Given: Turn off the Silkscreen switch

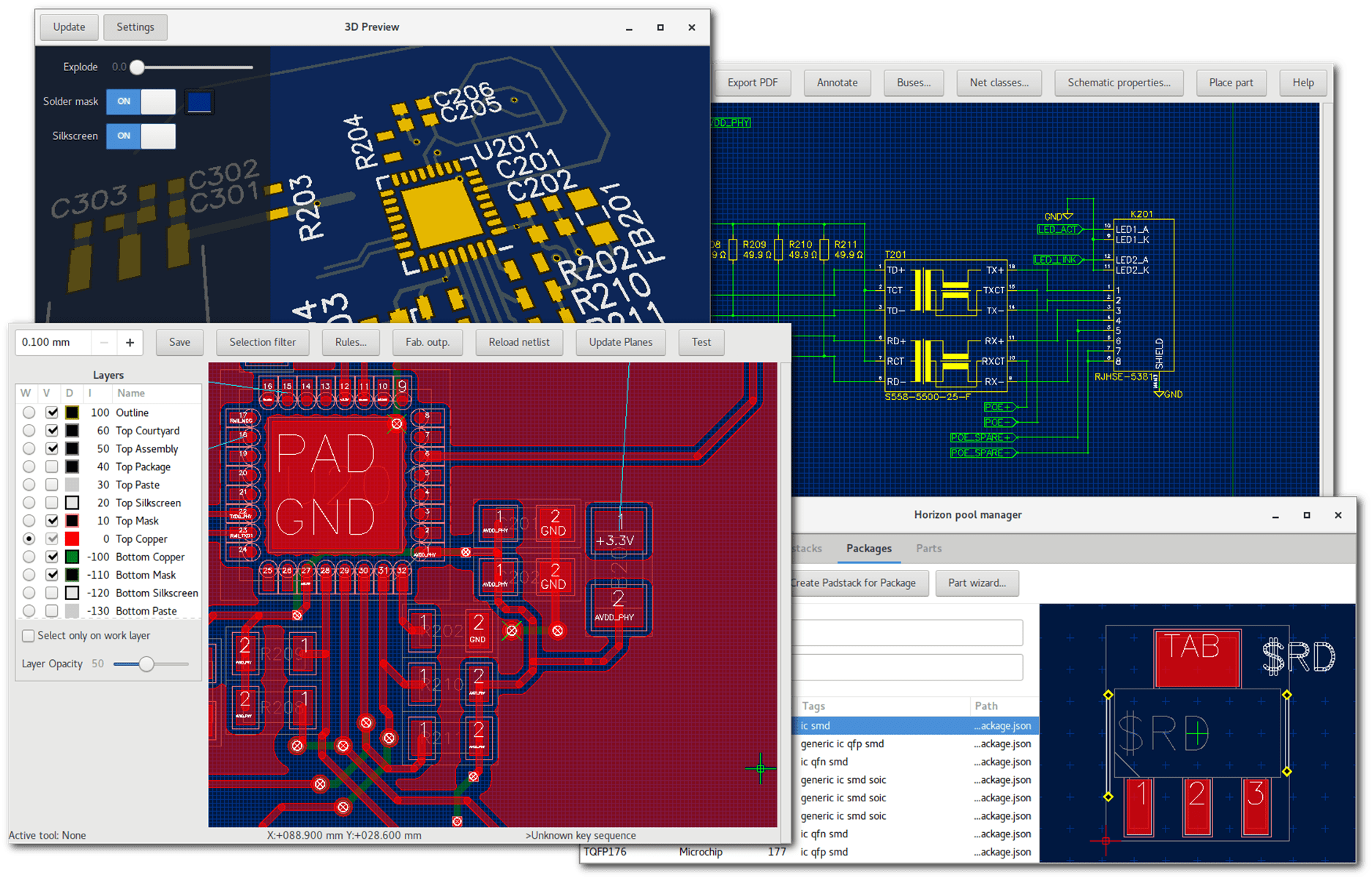Looking at the screenshot, I should pyautogui.click(x=141, y=136).
